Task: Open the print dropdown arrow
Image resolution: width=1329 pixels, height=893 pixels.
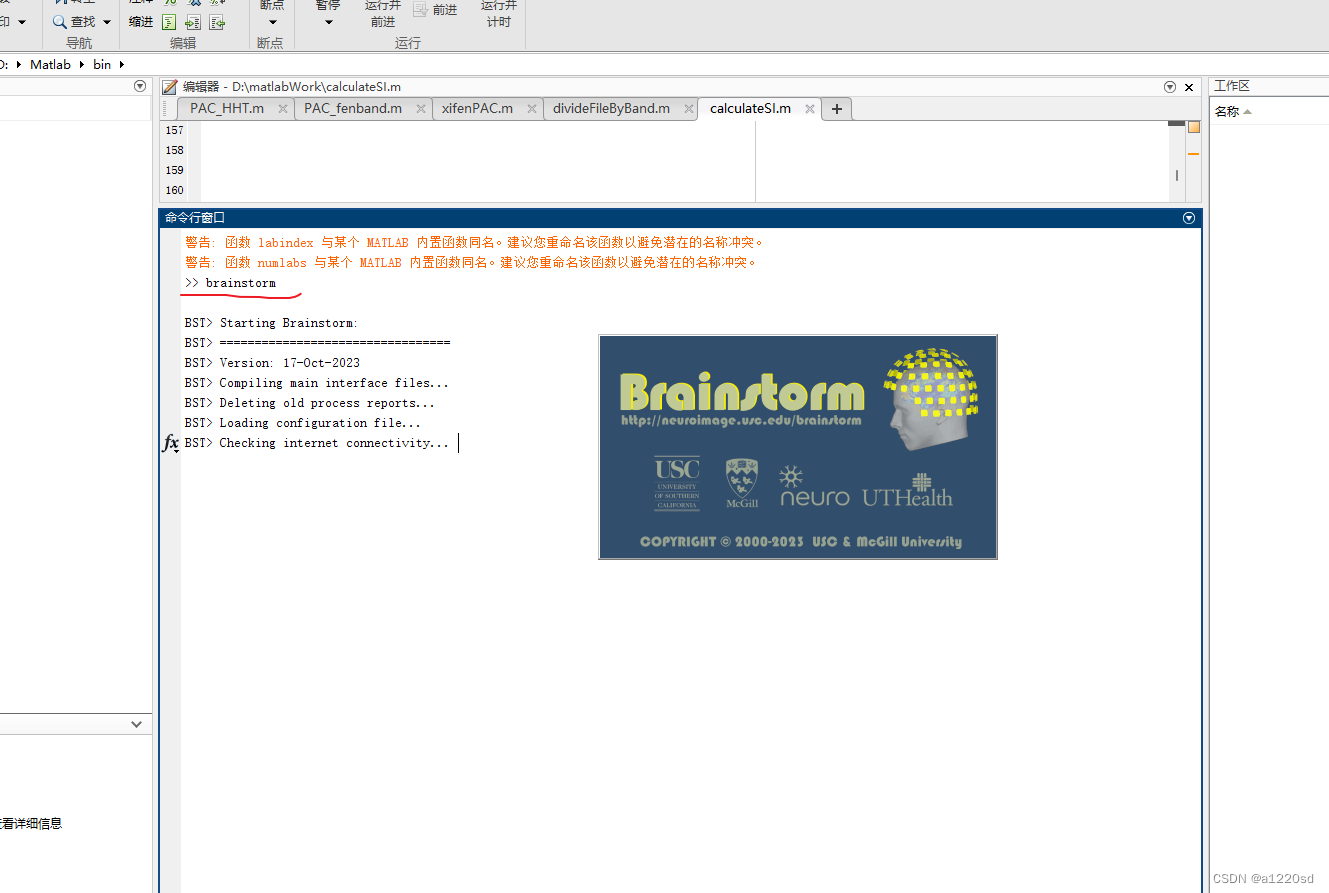Action: [22, 22]
